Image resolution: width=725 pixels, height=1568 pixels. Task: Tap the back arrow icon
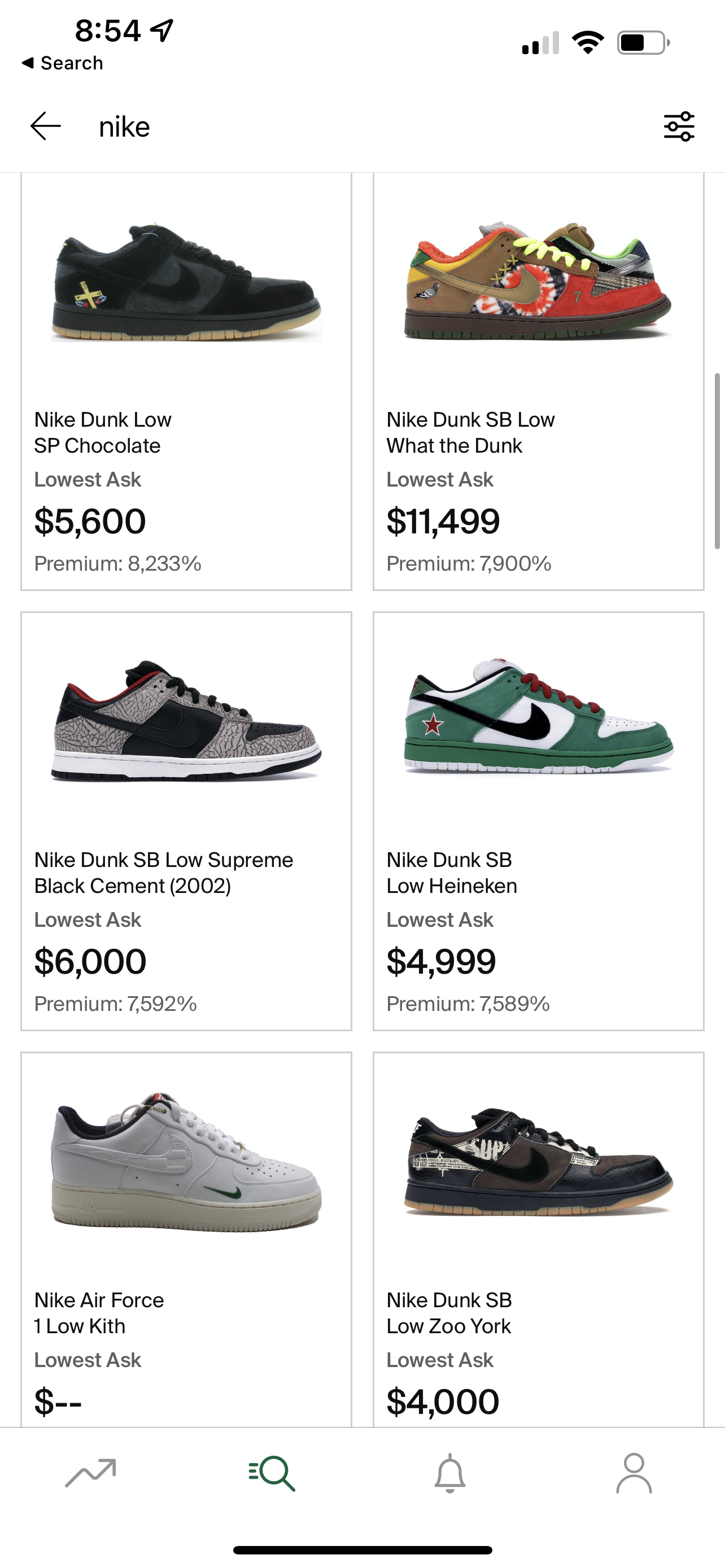[46, 126]
